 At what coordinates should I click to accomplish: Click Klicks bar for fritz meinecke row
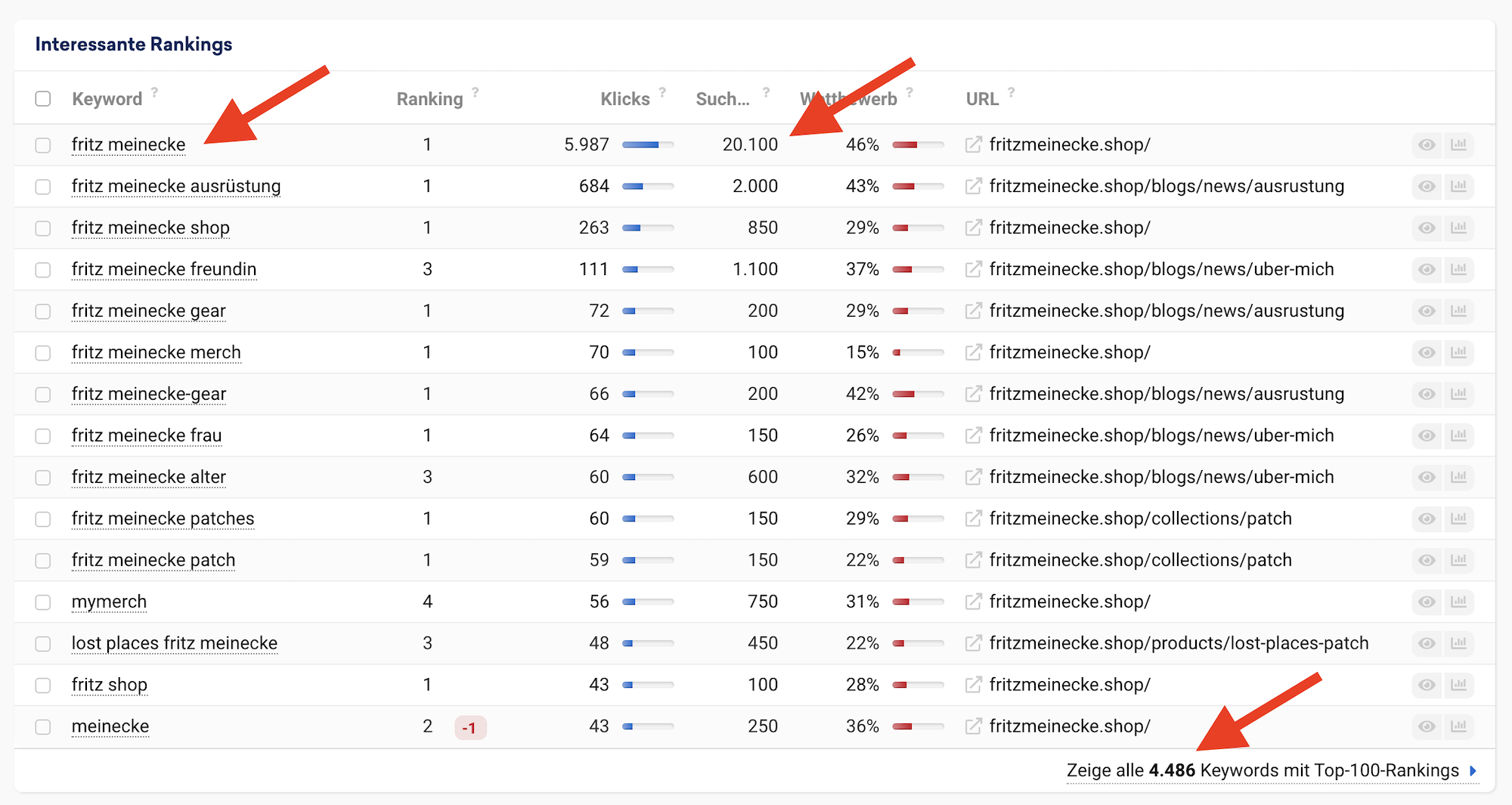(x=648, y=144)
